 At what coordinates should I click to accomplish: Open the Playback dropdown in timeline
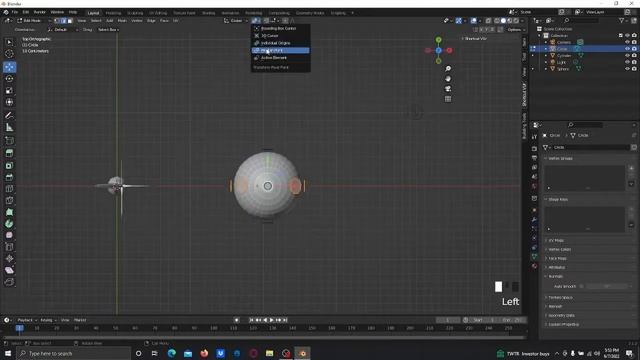click(27, 320)
